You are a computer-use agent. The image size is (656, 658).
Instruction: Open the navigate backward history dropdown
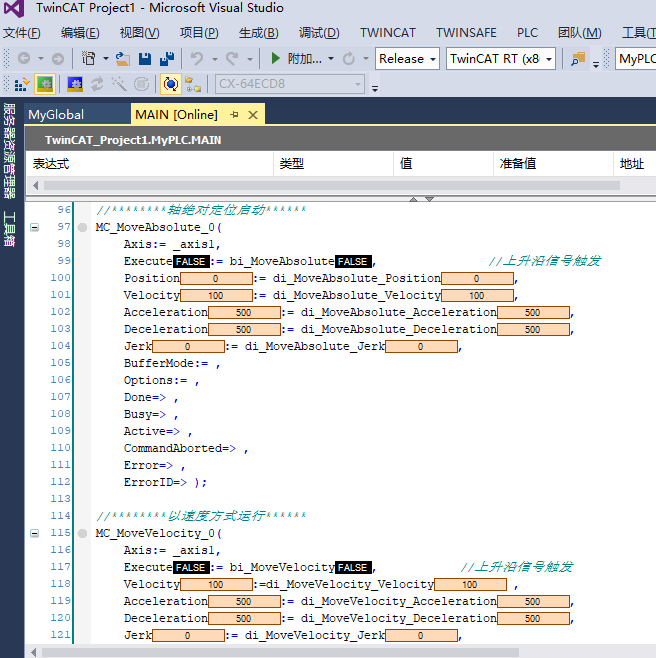41,59
